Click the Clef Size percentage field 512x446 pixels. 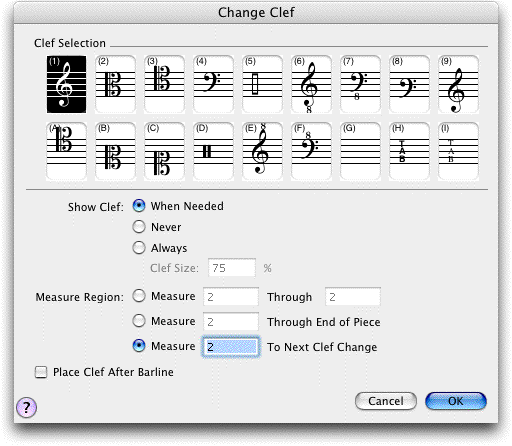(x=232, y=268)
